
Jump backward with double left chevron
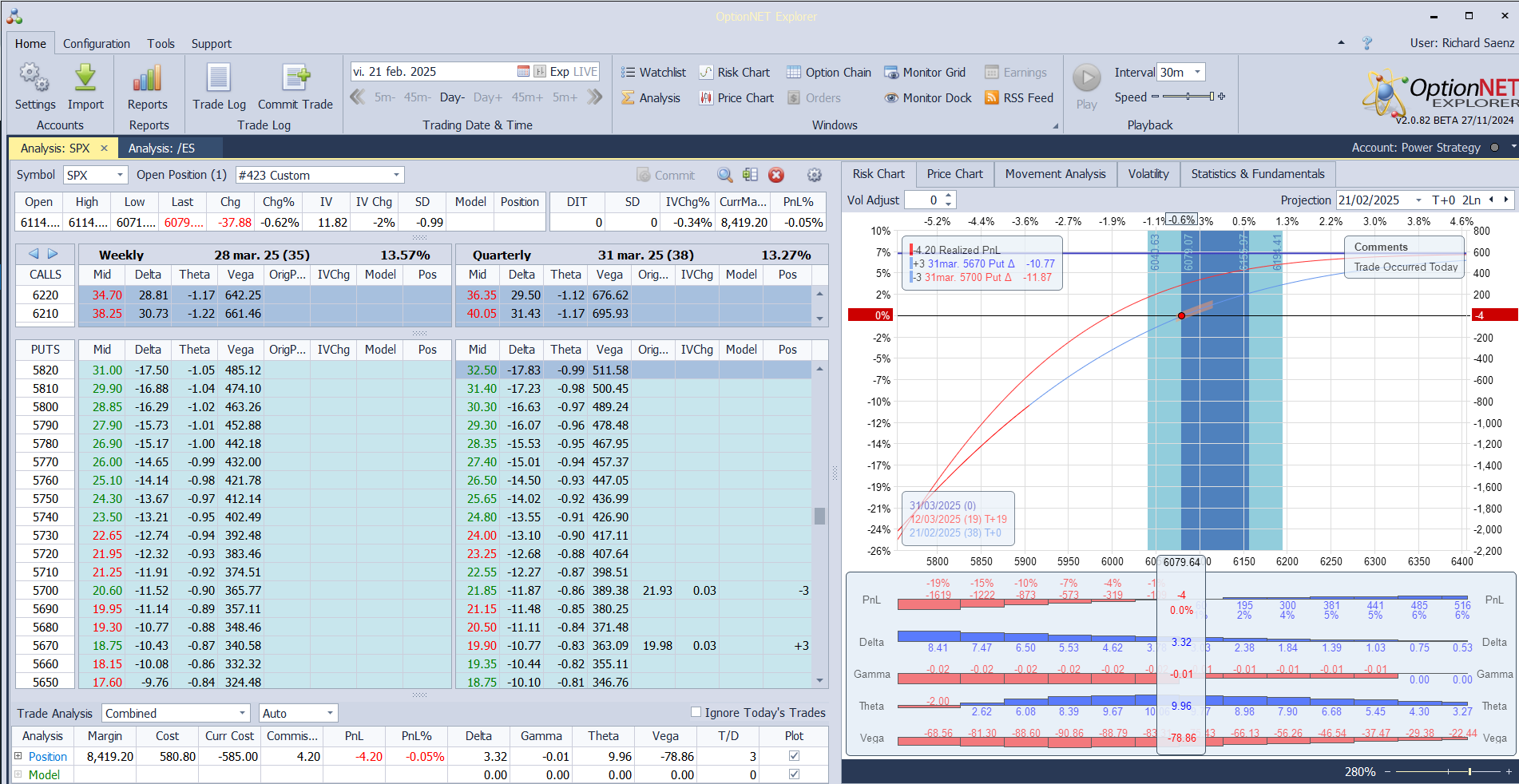pyautogui.click(x=358, y=97)
